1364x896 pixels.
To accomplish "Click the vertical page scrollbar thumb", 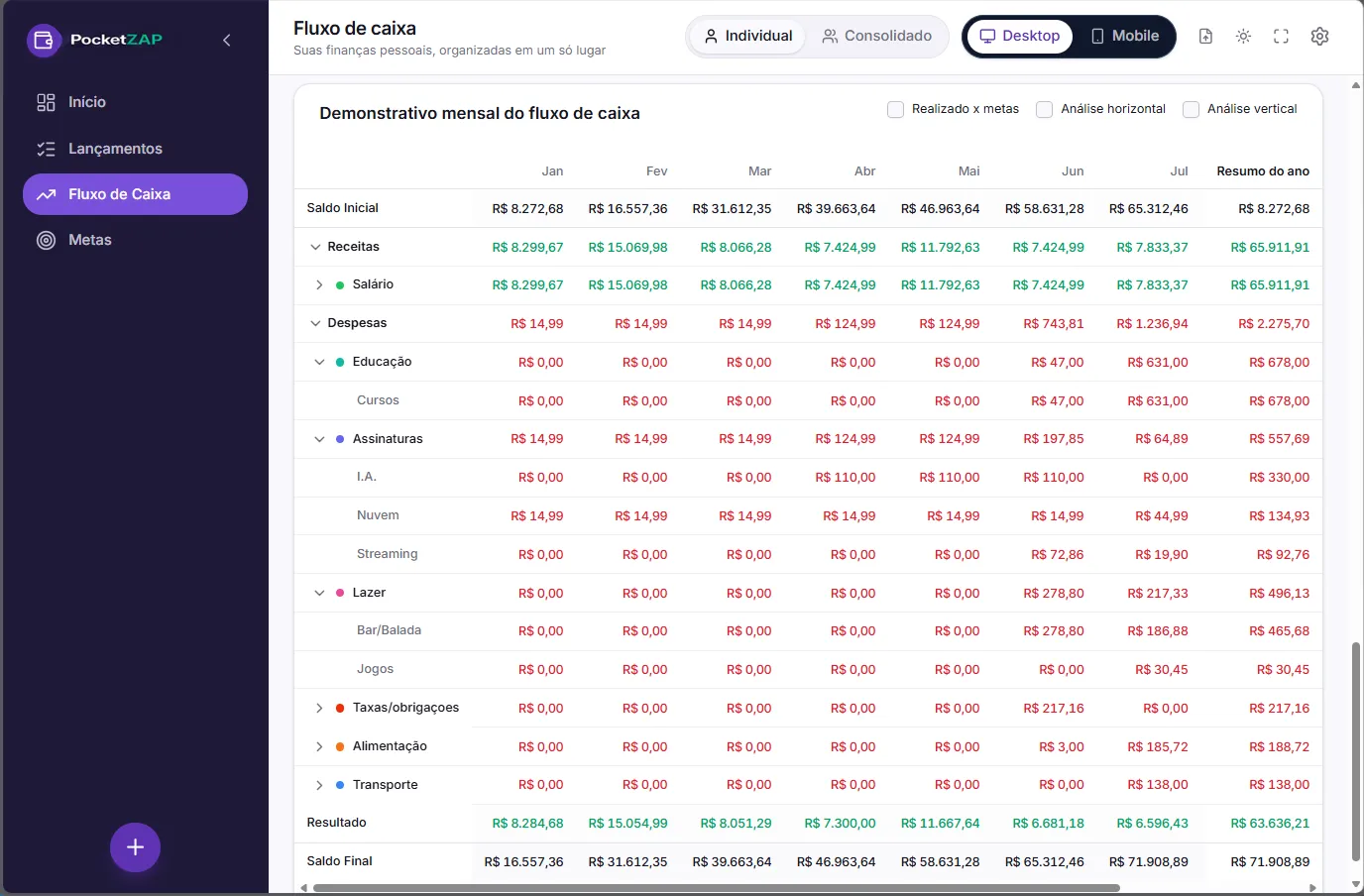I will pyautogui.click(x=1356, y=751).
